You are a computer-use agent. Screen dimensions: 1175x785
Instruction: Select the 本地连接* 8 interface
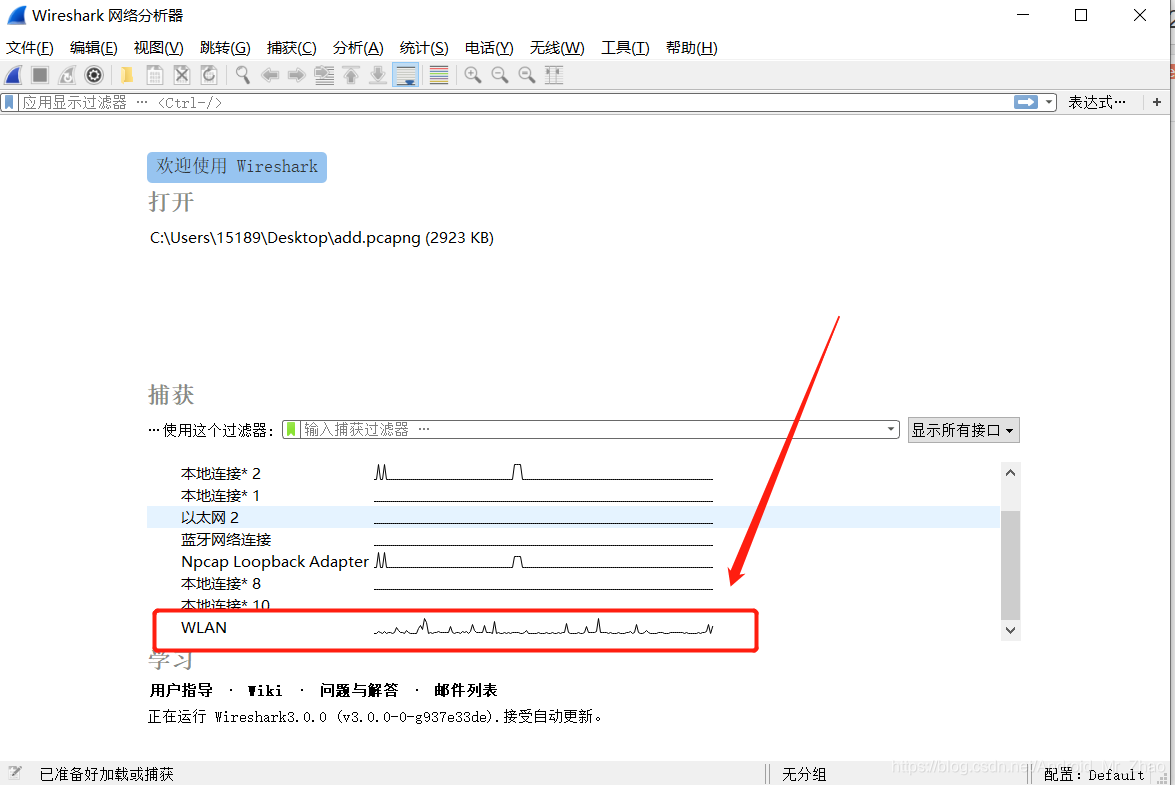[x=573, y=583]
